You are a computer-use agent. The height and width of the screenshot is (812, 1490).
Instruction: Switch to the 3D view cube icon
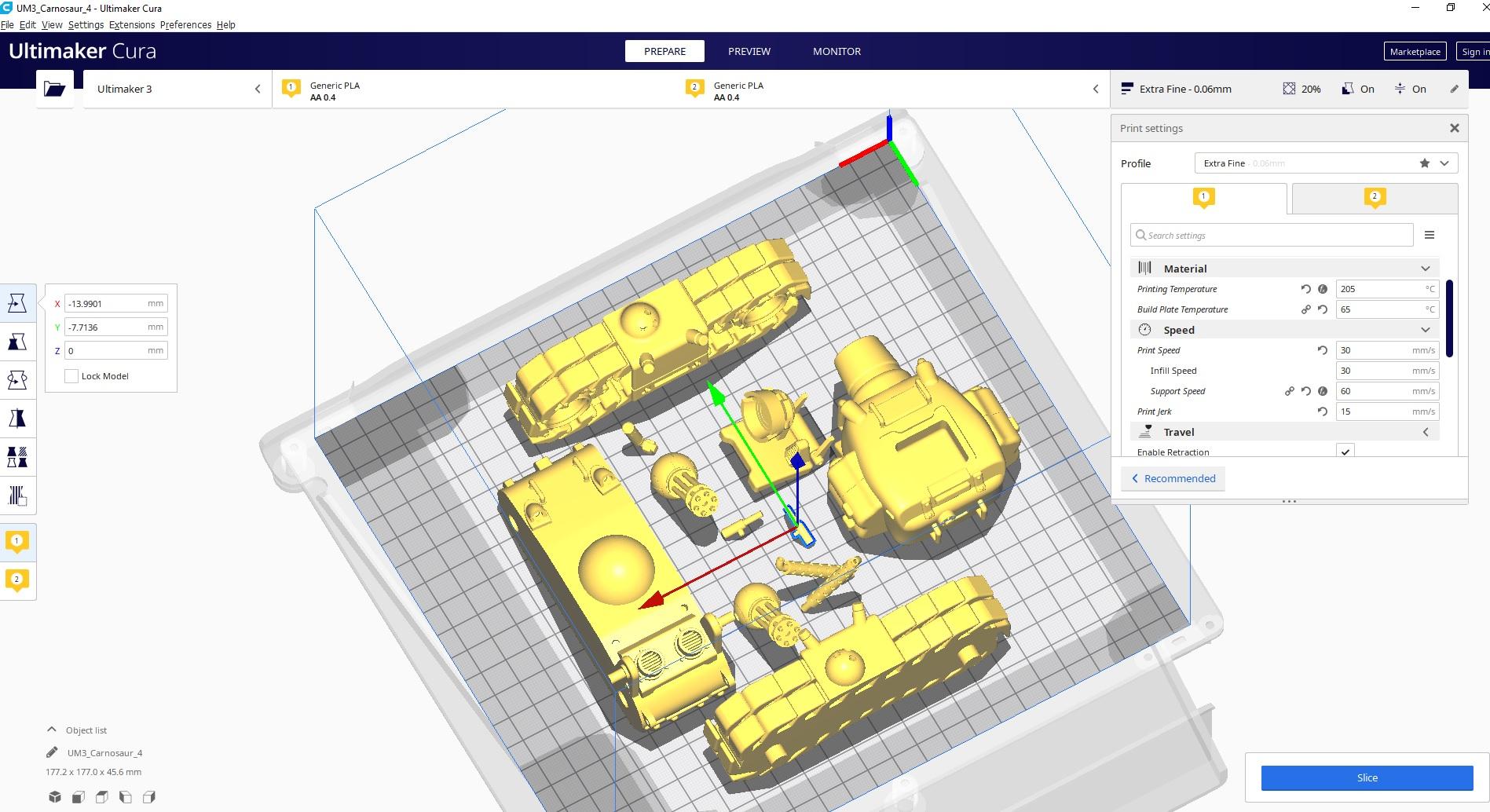click(55, 797)
